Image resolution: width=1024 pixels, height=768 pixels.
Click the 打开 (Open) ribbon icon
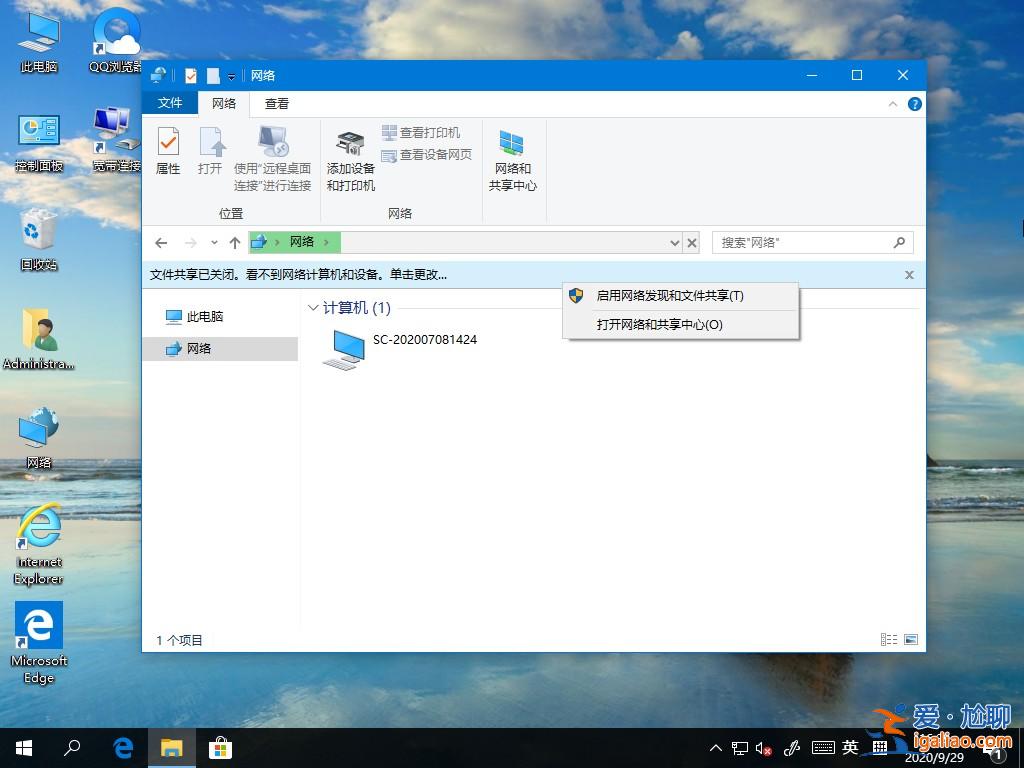point(210,150)
